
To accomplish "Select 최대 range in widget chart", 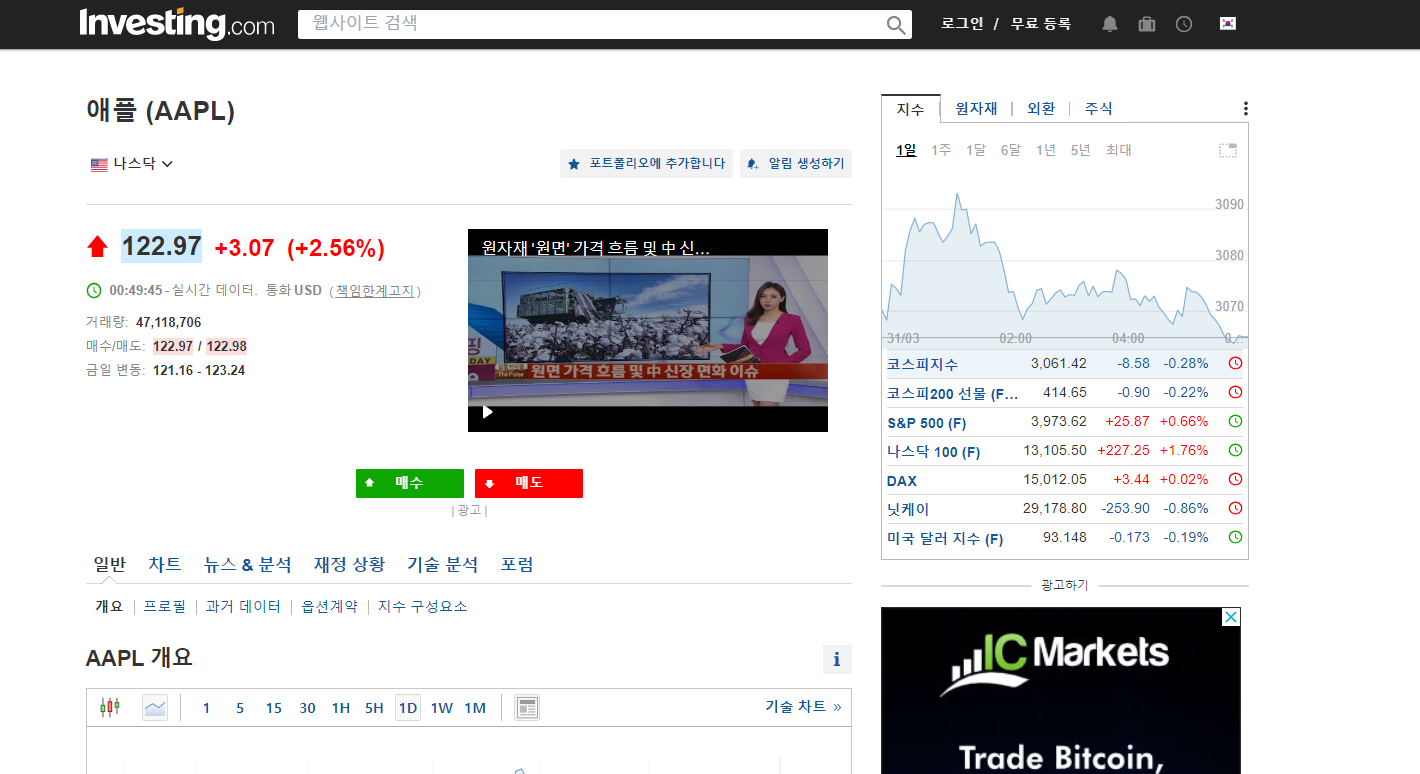I will 1118,150.
